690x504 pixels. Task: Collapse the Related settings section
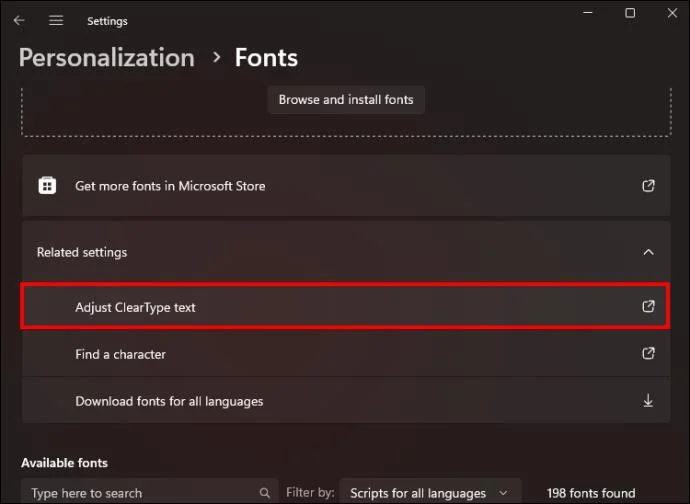point(648,252)
